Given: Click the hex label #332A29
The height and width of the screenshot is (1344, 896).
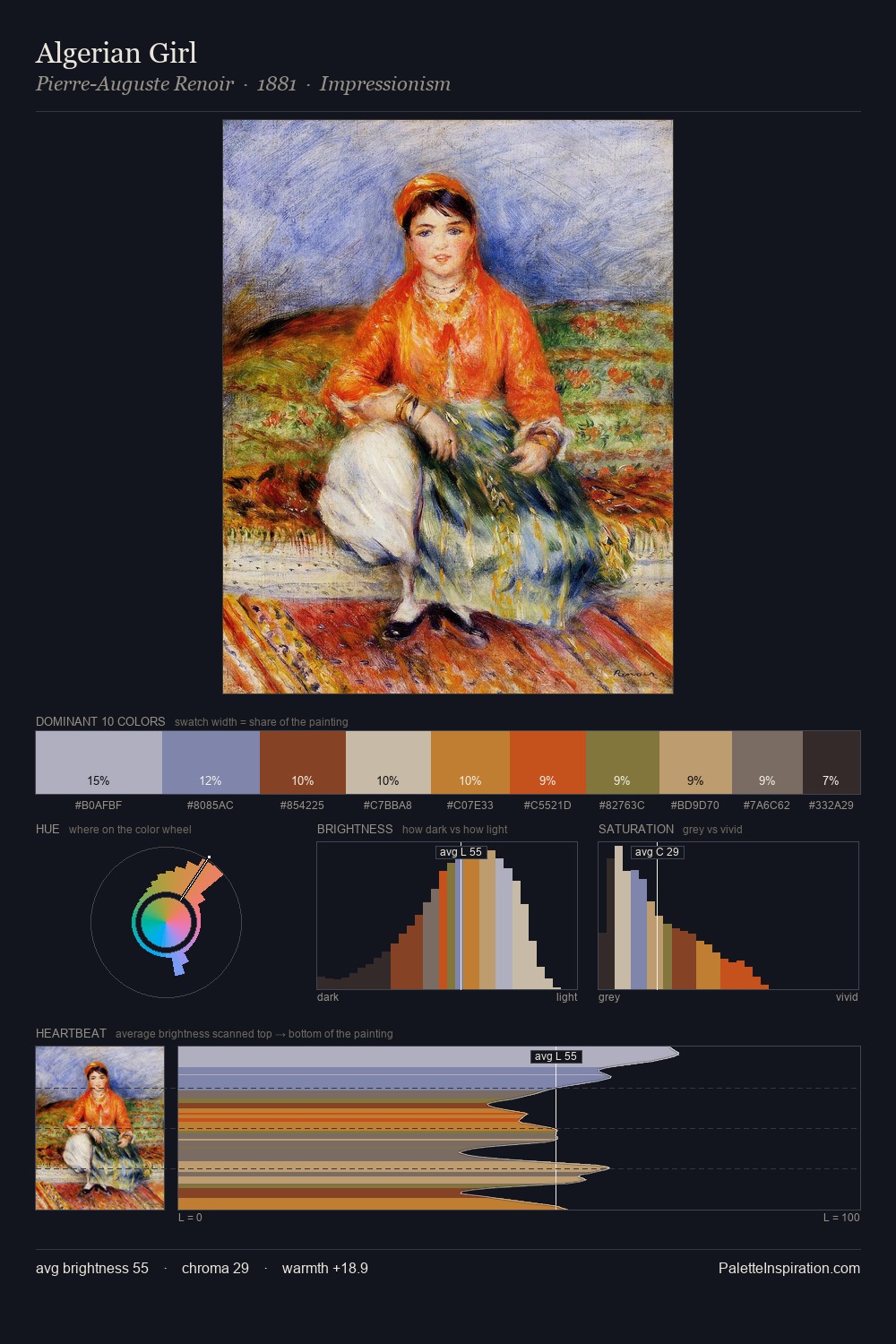Looking at the screenshot, I should click(x=831, y=806).
